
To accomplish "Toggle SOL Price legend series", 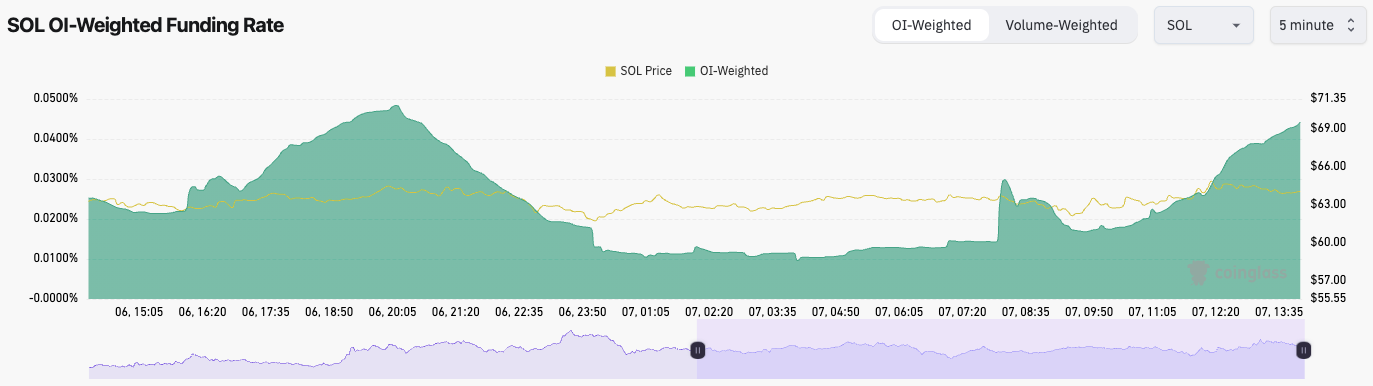I will [x=638, y=71].
